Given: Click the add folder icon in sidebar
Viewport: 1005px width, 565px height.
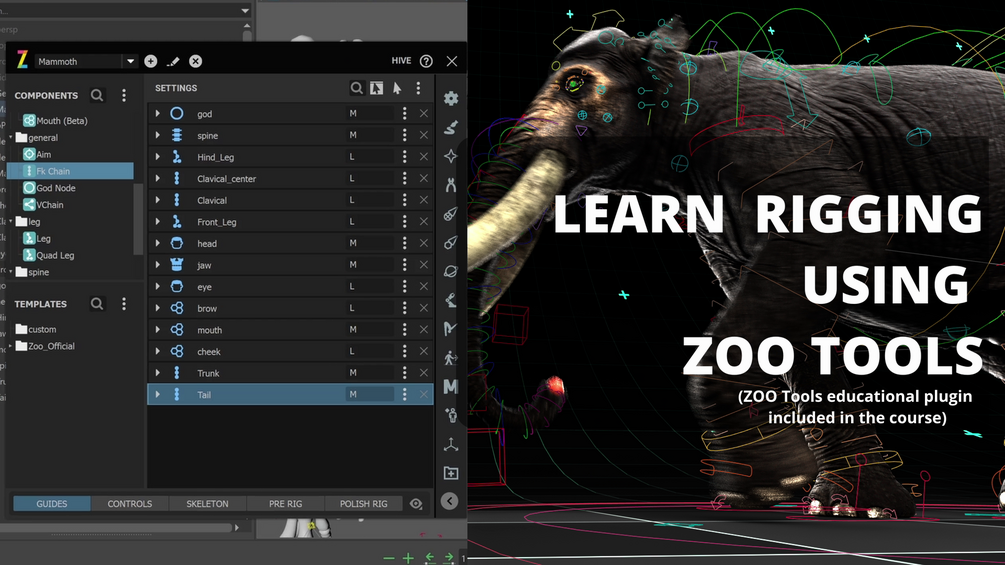Looking at the screenshot, I should coord(451,473).
